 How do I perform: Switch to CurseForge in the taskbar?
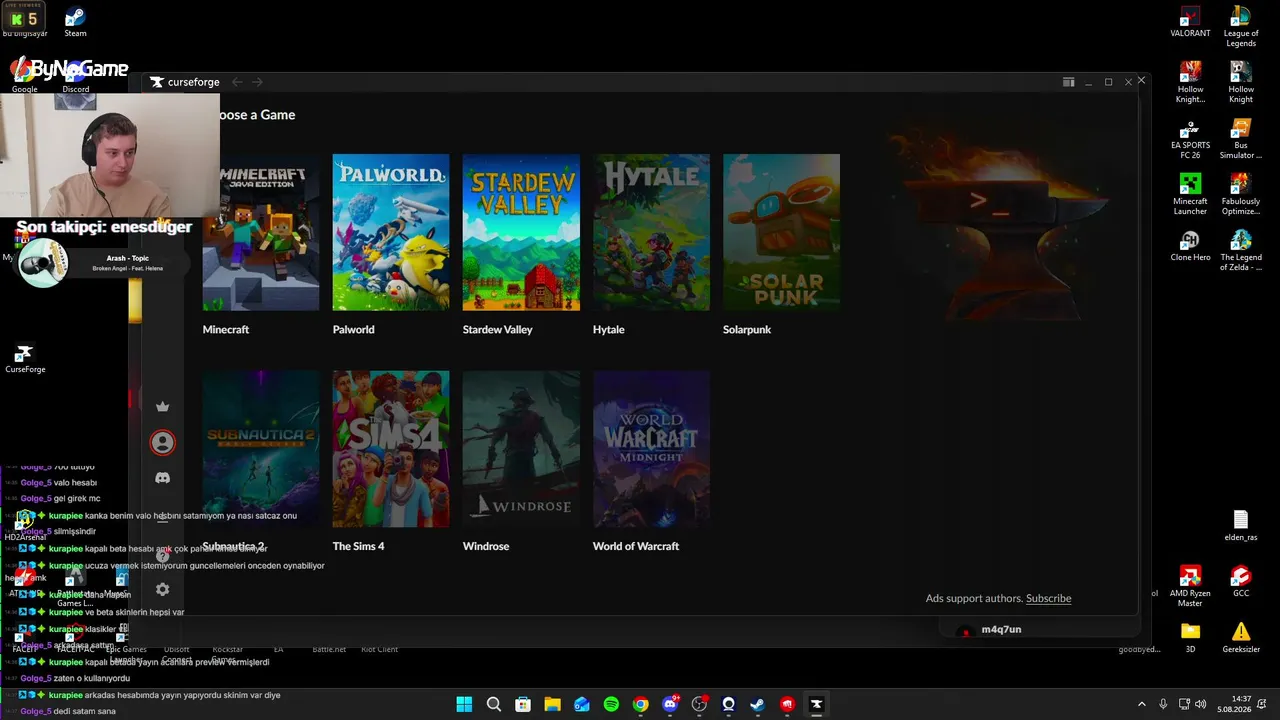[816, 704]
